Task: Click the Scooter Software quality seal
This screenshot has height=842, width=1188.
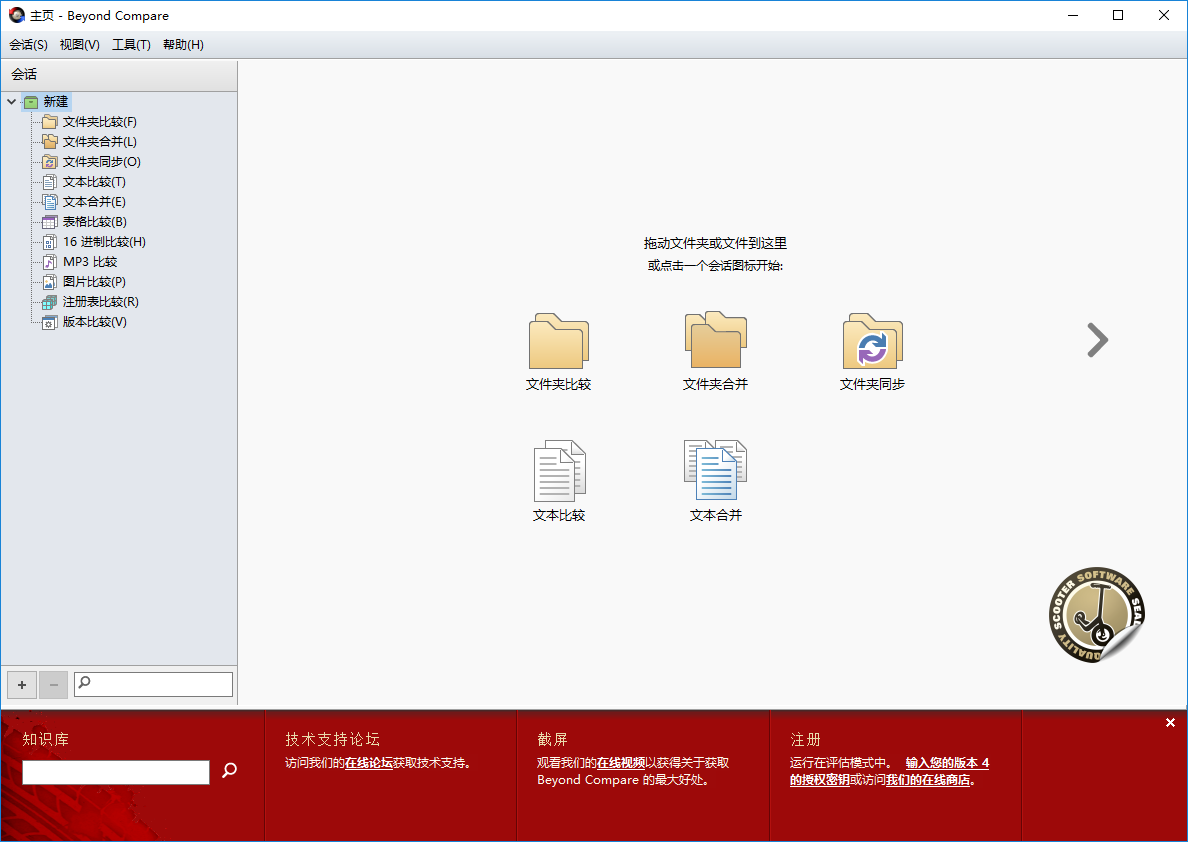Action: [1096, 615]
